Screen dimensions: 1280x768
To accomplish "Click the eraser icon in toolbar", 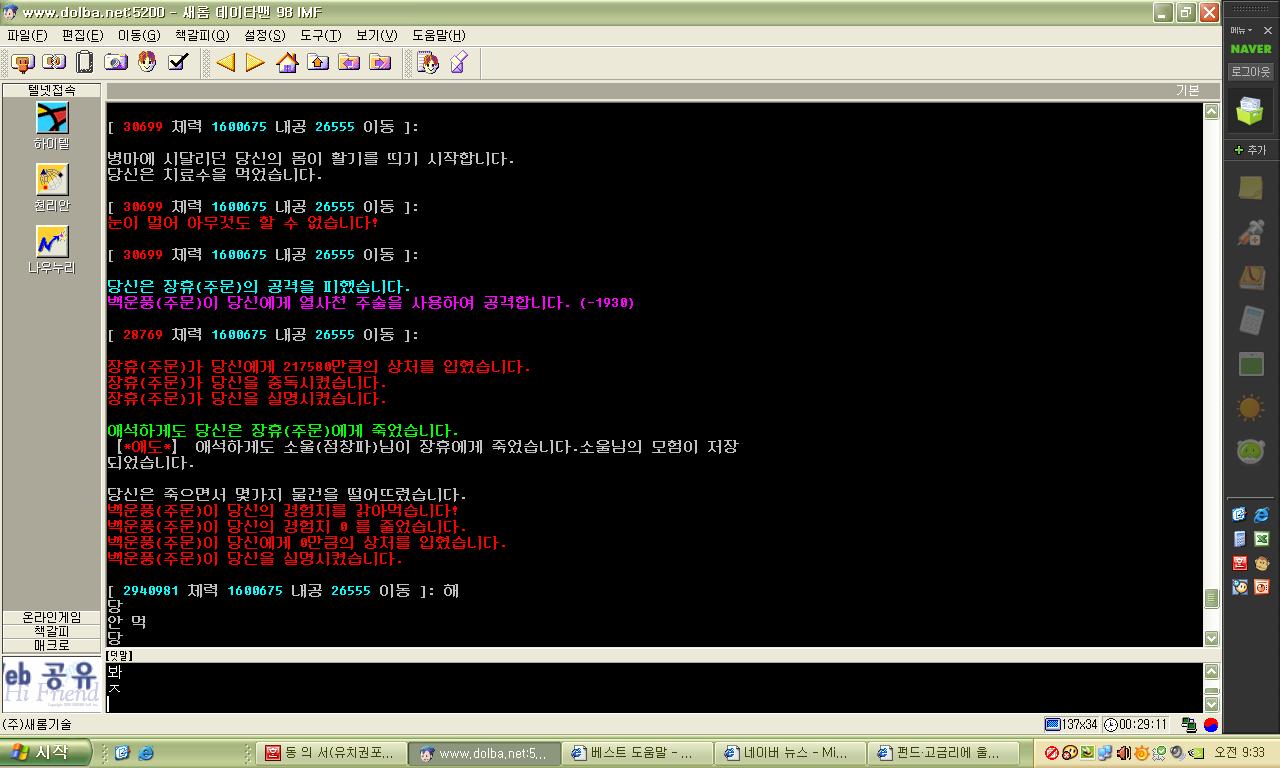I will 458,63.
